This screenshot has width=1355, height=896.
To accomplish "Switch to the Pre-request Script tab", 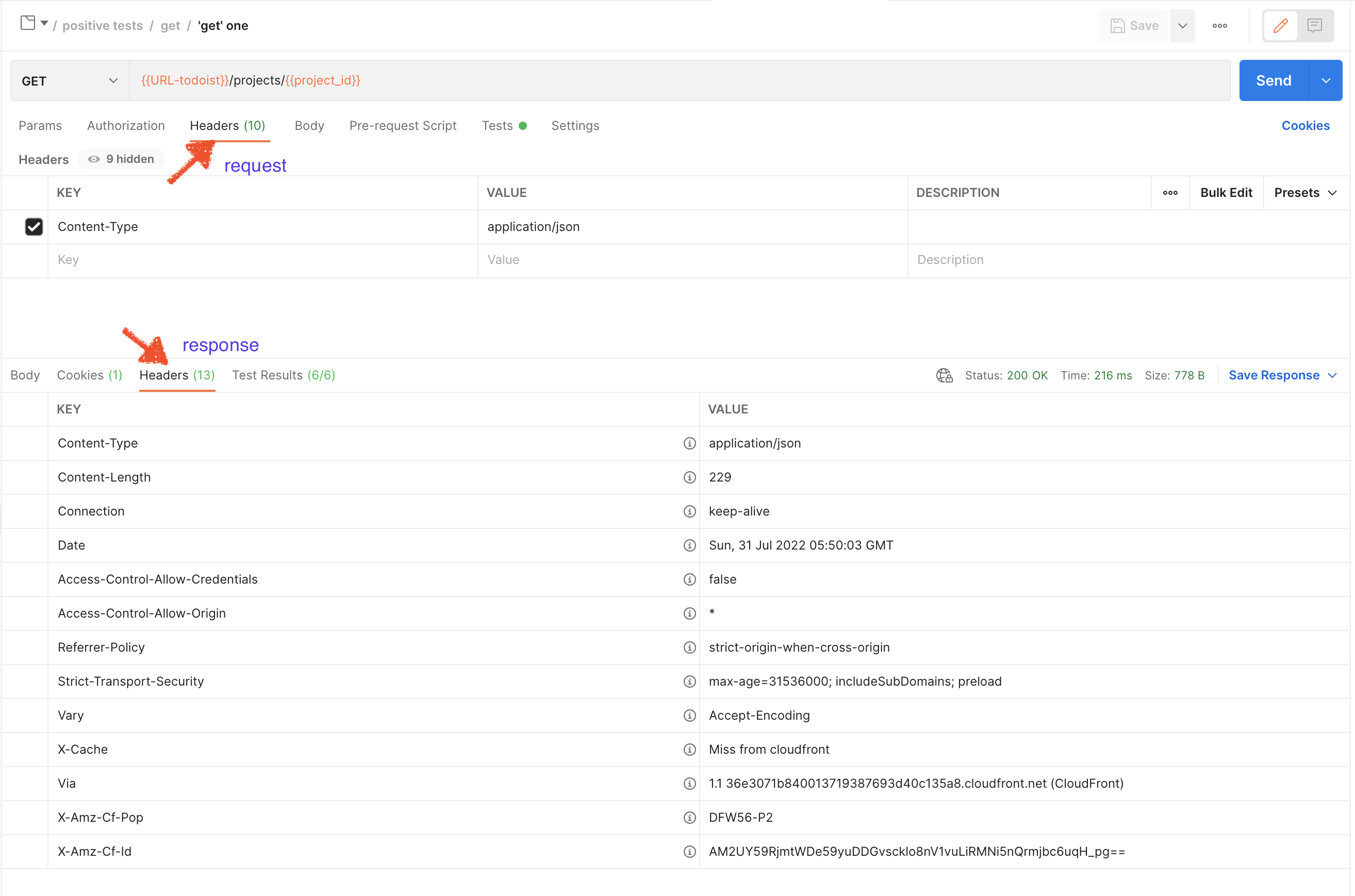I will [x=402, y=126].
